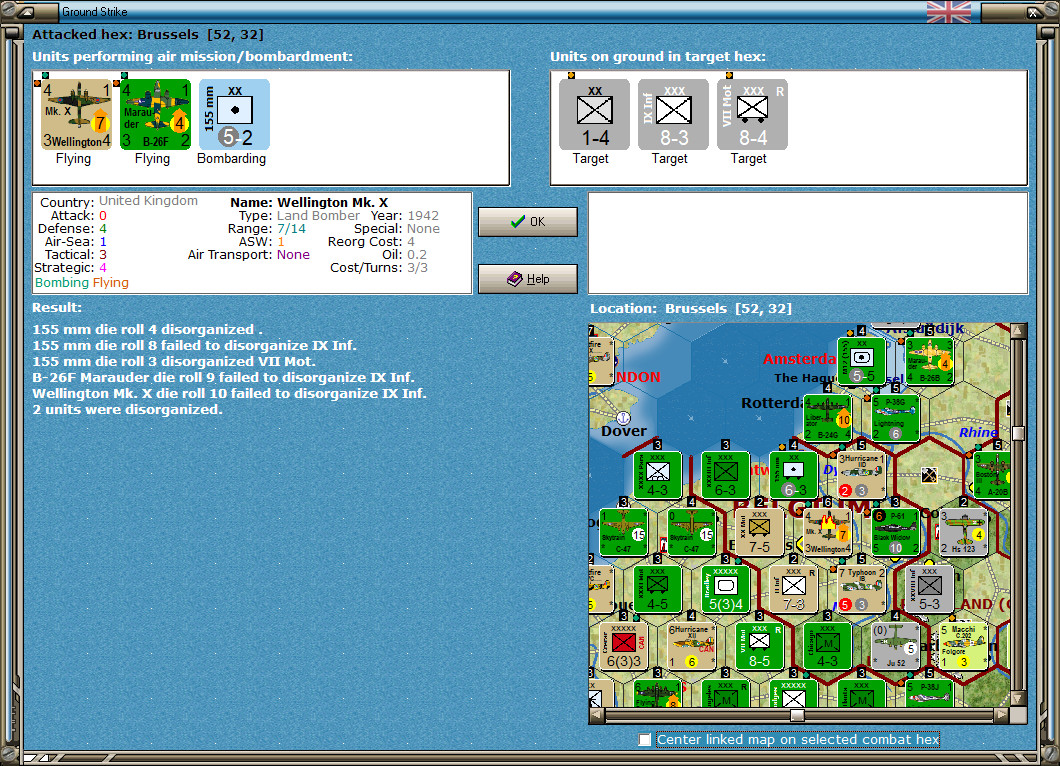Select the B-26F Marauder flying unit counter
This screenshot has height=766, width=1060.
(x=155, y=114)
